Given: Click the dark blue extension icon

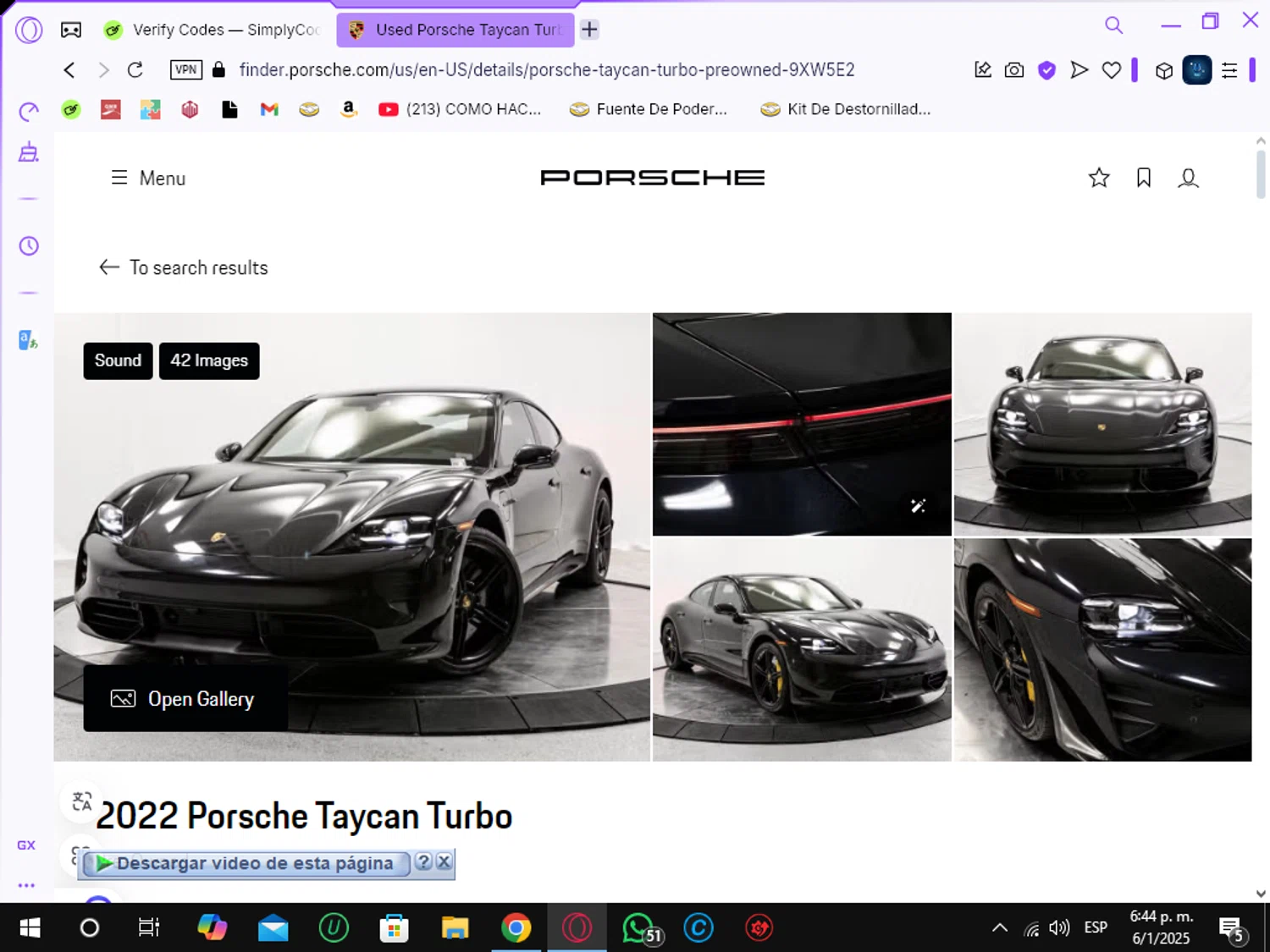Looking at the screenshot, I should click(x=1197, y=70).
